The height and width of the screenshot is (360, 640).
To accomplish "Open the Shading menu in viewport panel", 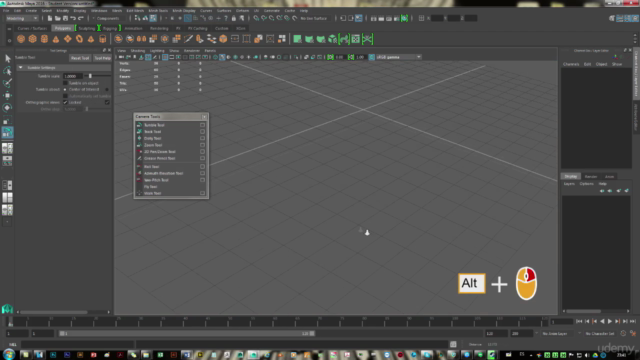I will (138, 51).
